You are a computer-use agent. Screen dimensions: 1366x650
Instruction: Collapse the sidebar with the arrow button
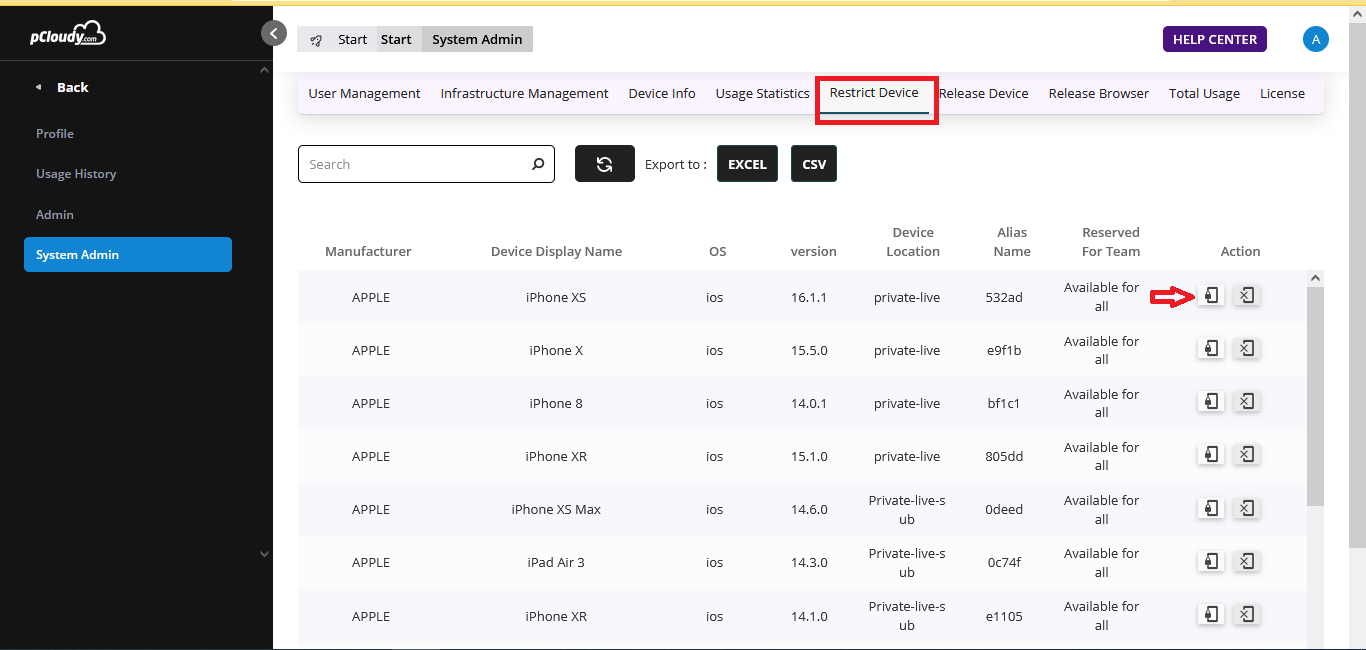click(x=273, y=33)
